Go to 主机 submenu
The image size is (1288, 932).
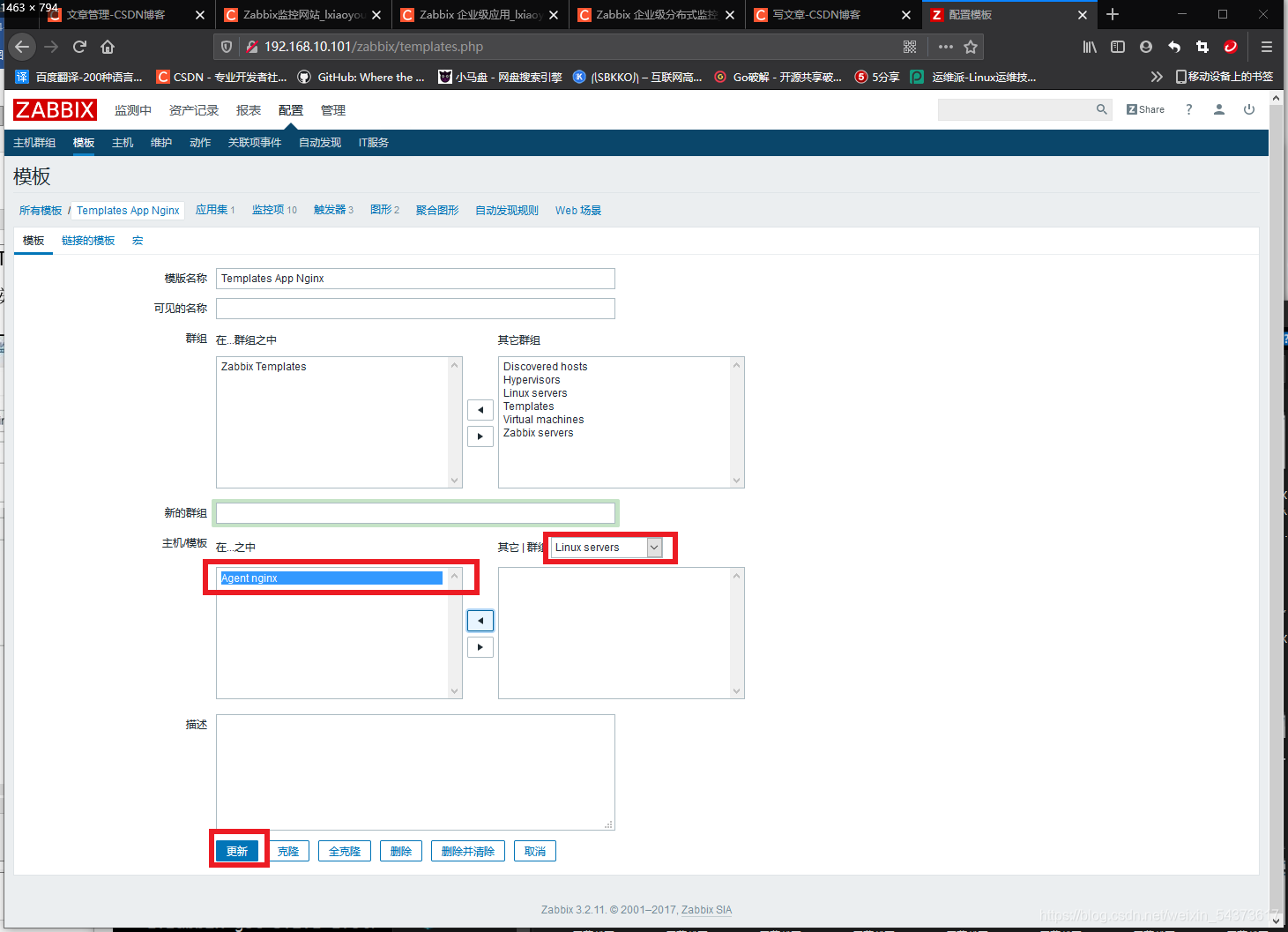click(x=123, y=143)
